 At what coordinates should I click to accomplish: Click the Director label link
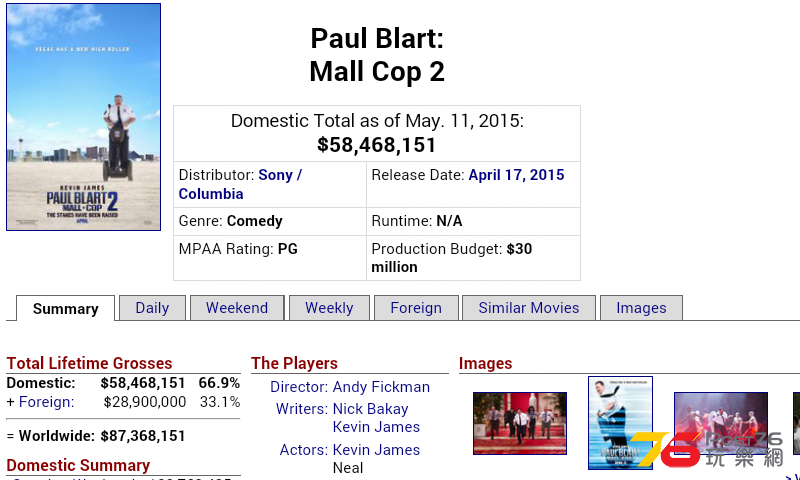click(x=299, y=387)
